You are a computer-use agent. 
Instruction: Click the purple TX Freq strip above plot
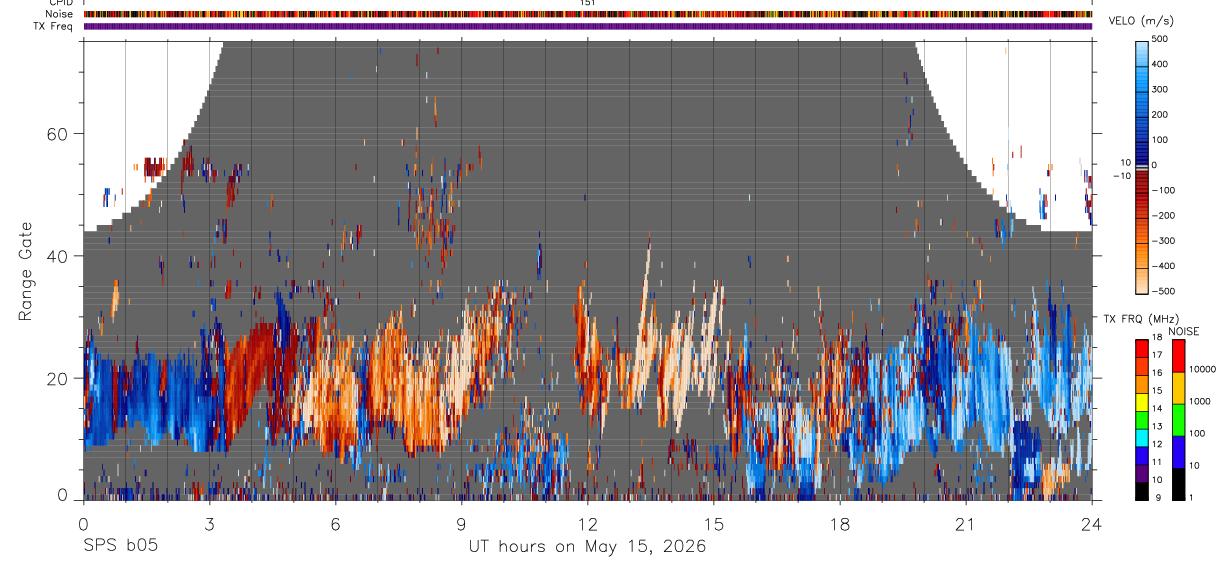588,26
